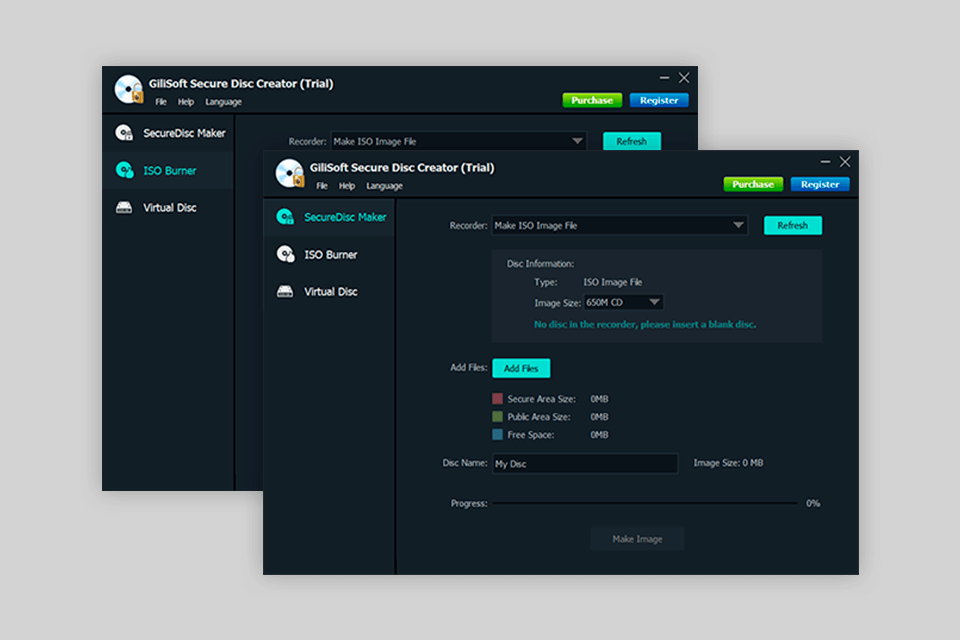Click the blue Free Space color swatch
960x640 pixels.
coord(497,434)
